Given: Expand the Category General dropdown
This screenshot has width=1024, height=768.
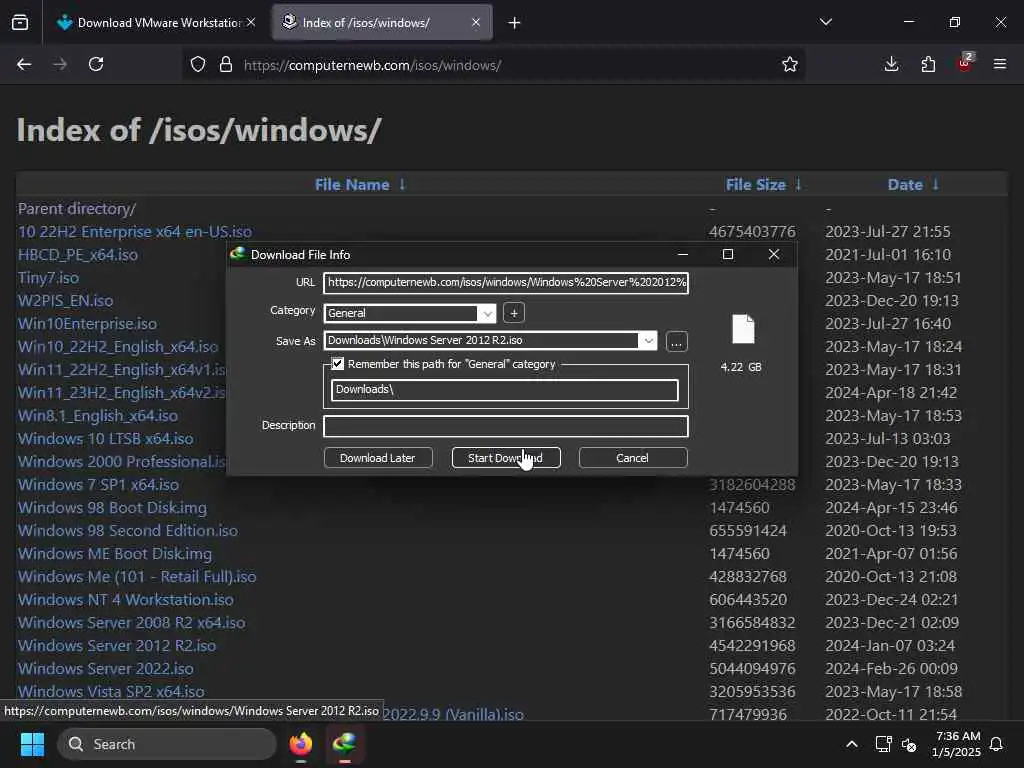Looking at the screenshot, I should coord(487,313).
